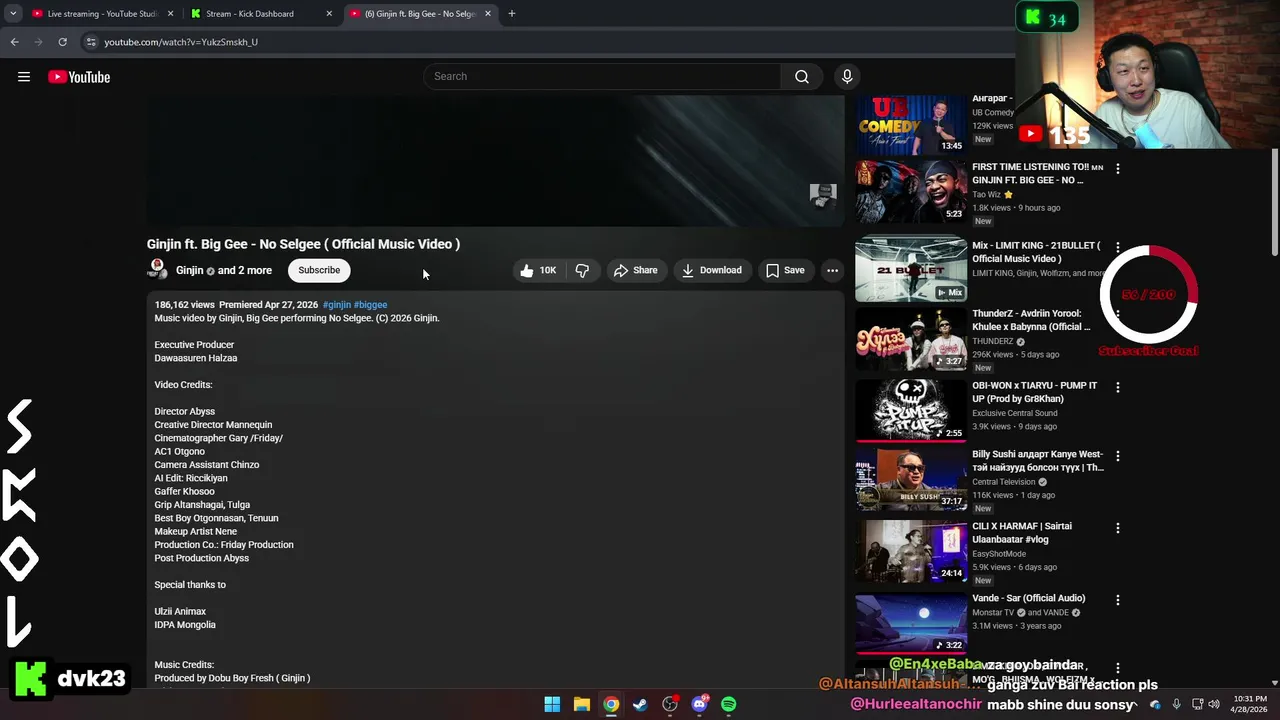Image resolution: width=1280 pixels, height=720 pixels.
Task: Open Discord from the taskbar
Action: [699, 704]
